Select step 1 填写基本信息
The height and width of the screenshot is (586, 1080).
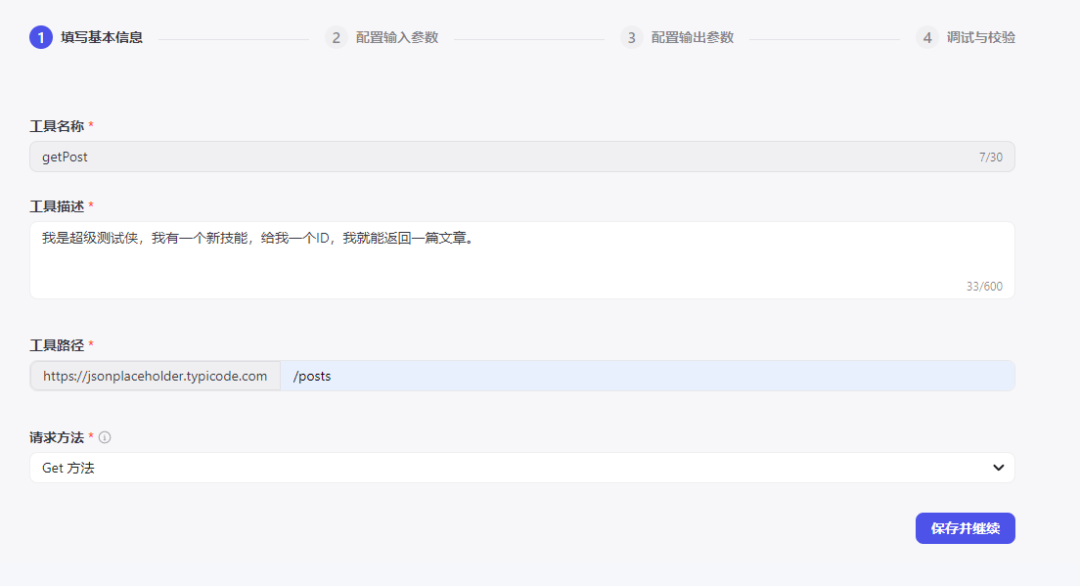(86, 37)
